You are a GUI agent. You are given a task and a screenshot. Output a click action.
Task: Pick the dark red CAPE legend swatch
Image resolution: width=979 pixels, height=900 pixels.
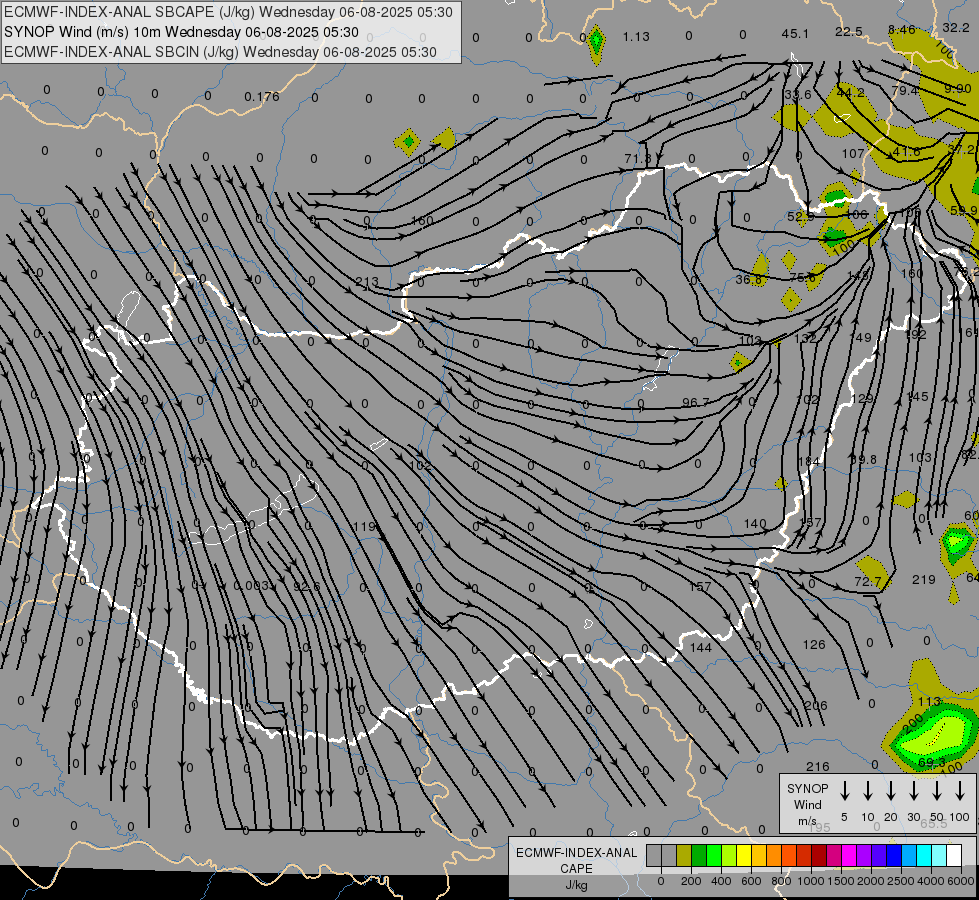click(x=819, y=855)
